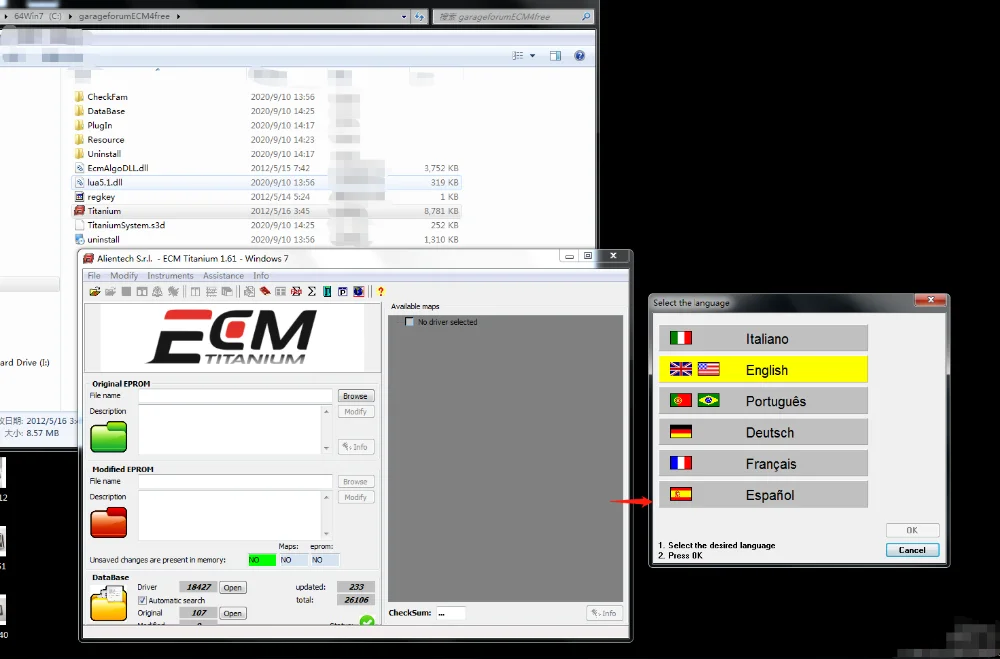
Task: Toggle the Automatic search checkbox
Action: point(142,600)
